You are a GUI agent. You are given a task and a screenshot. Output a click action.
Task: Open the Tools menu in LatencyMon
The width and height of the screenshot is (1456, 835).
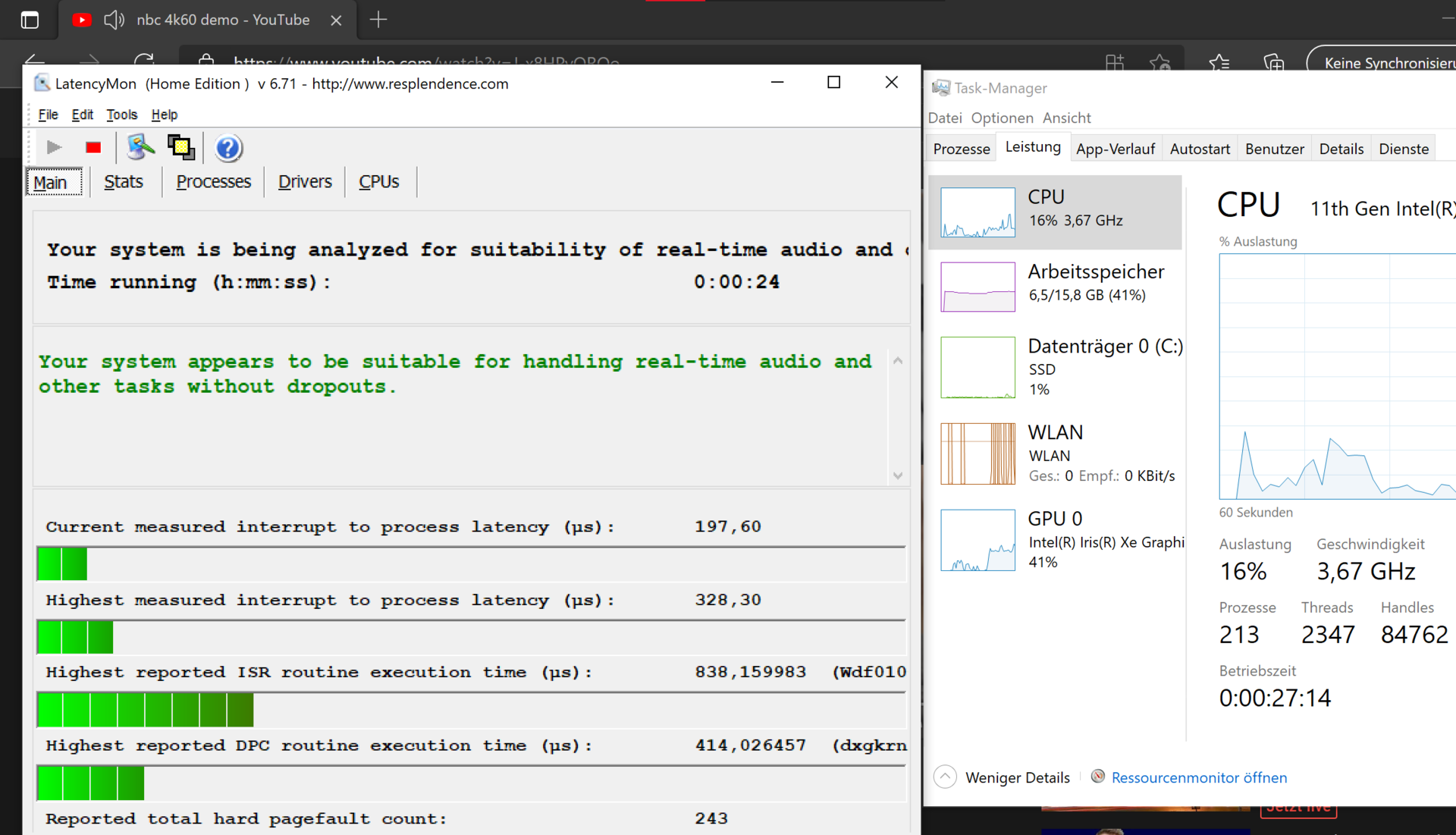(121, 115)
